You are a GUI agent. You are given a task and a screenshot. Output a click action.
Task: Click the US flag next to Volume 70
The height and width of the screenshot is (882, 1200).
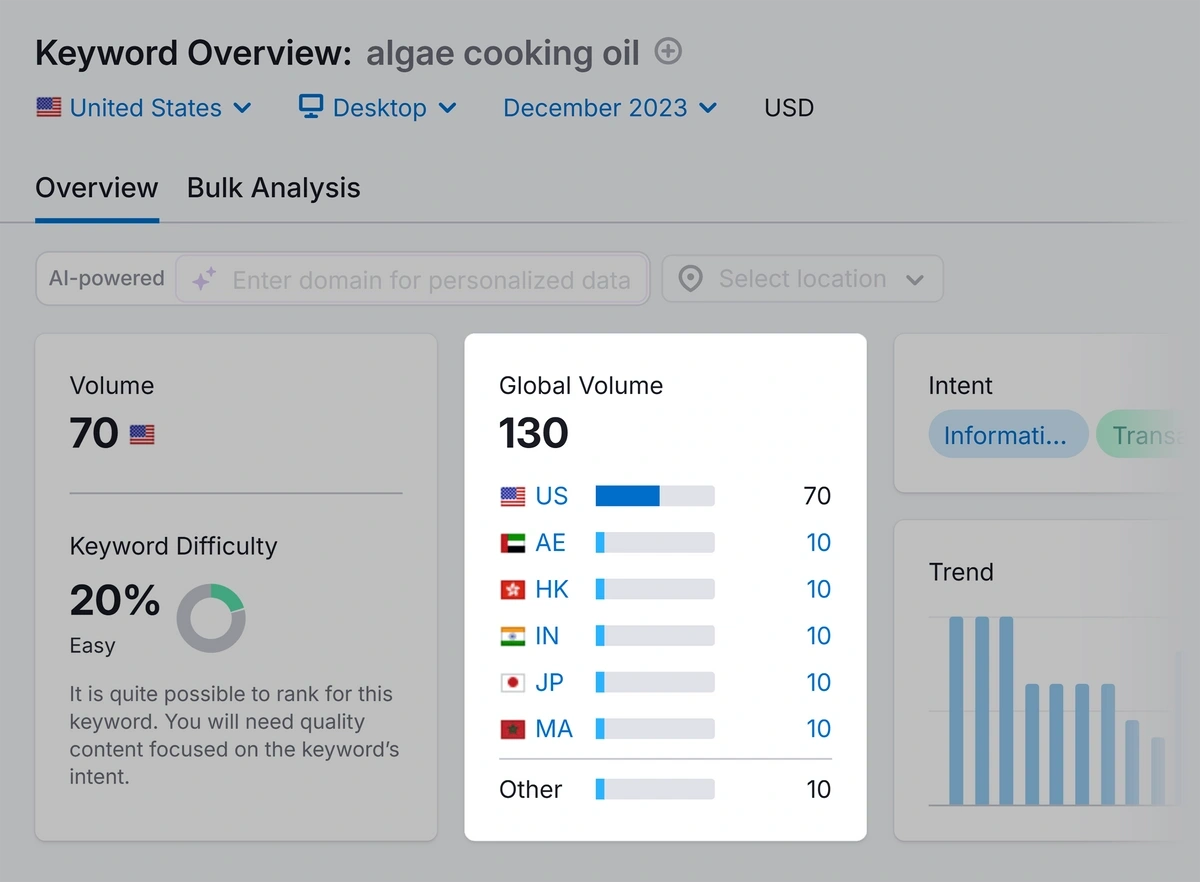pos(142,435)
